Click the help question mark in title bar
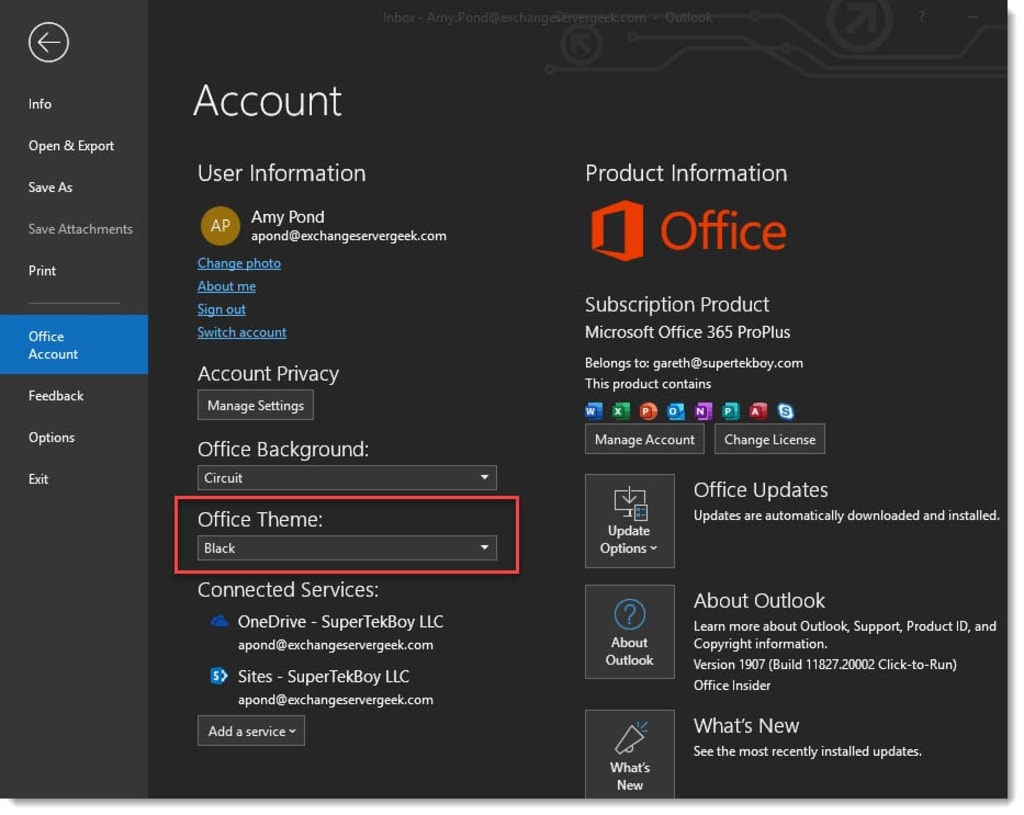The height and width of the screenshot is (815, 1024). pyautogui.click(x=921, y=18)
